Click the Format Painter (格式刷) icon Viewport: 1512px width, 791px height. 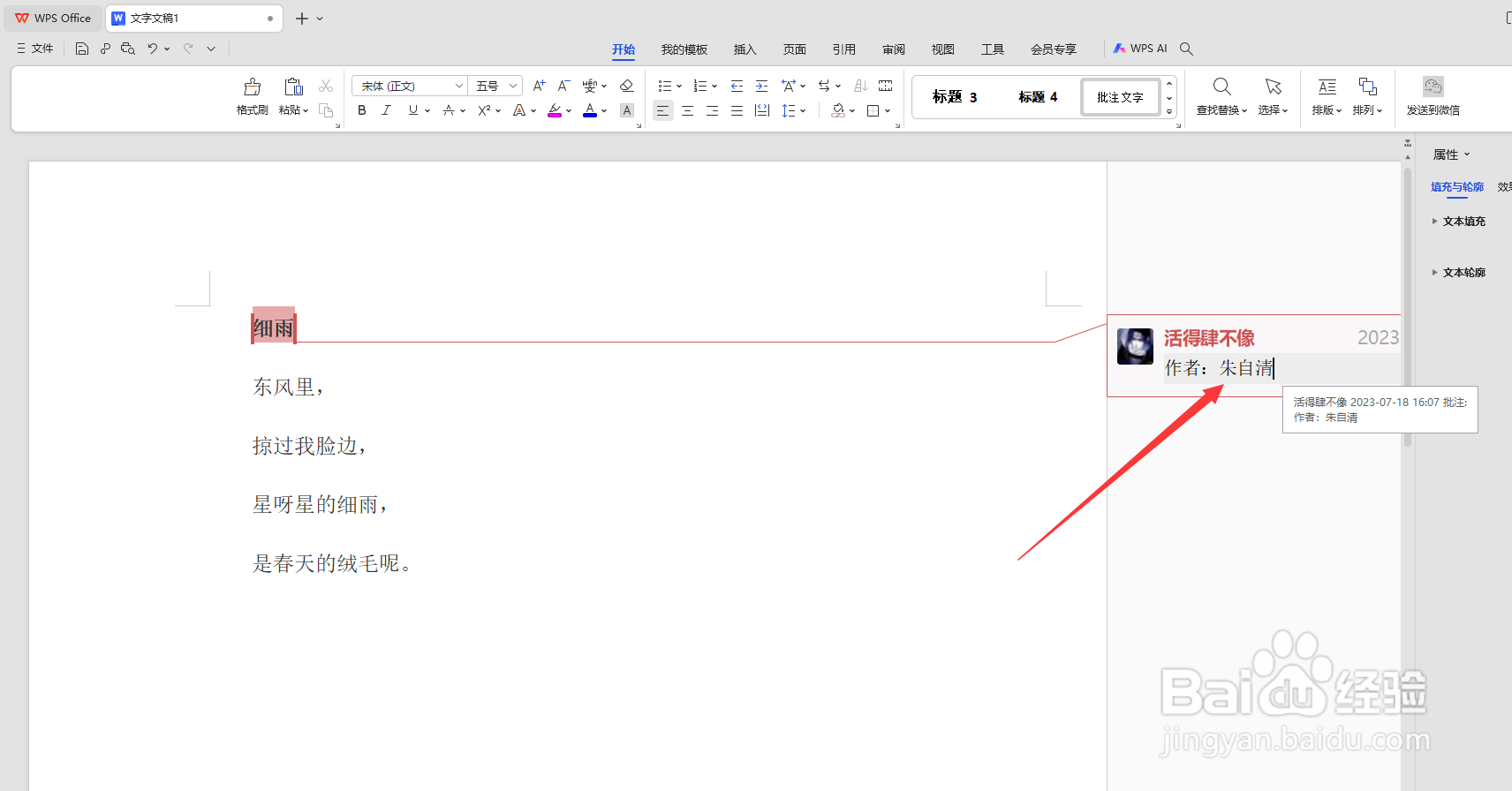click(253, 87)
